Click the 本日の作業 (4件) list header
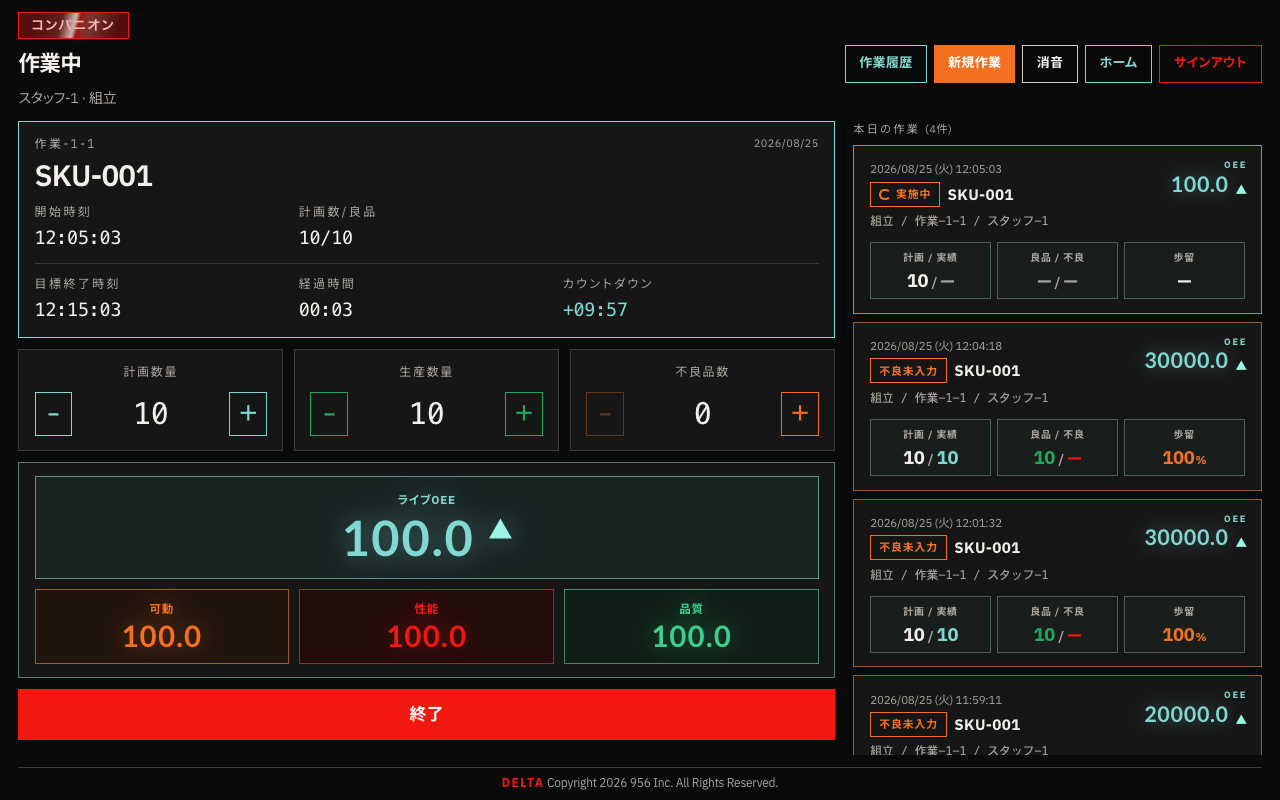This screenshot has height=800, width=1280. point(903,129)
